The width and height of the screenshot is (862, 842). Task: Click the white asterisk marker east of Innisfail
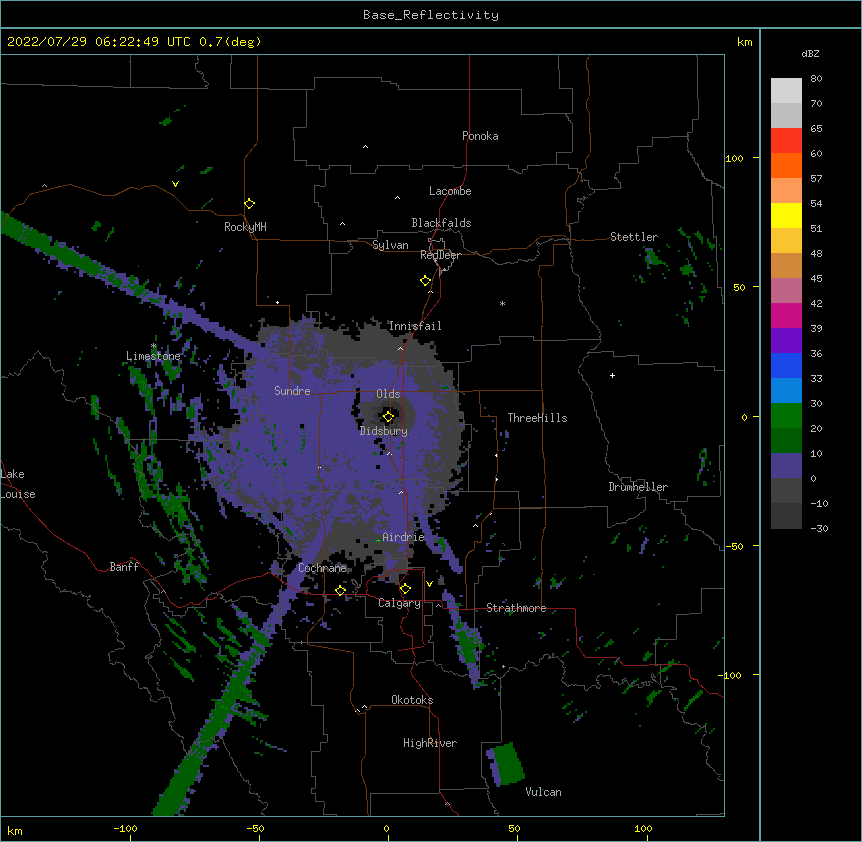pyautogui.click(x=502, y=303)
